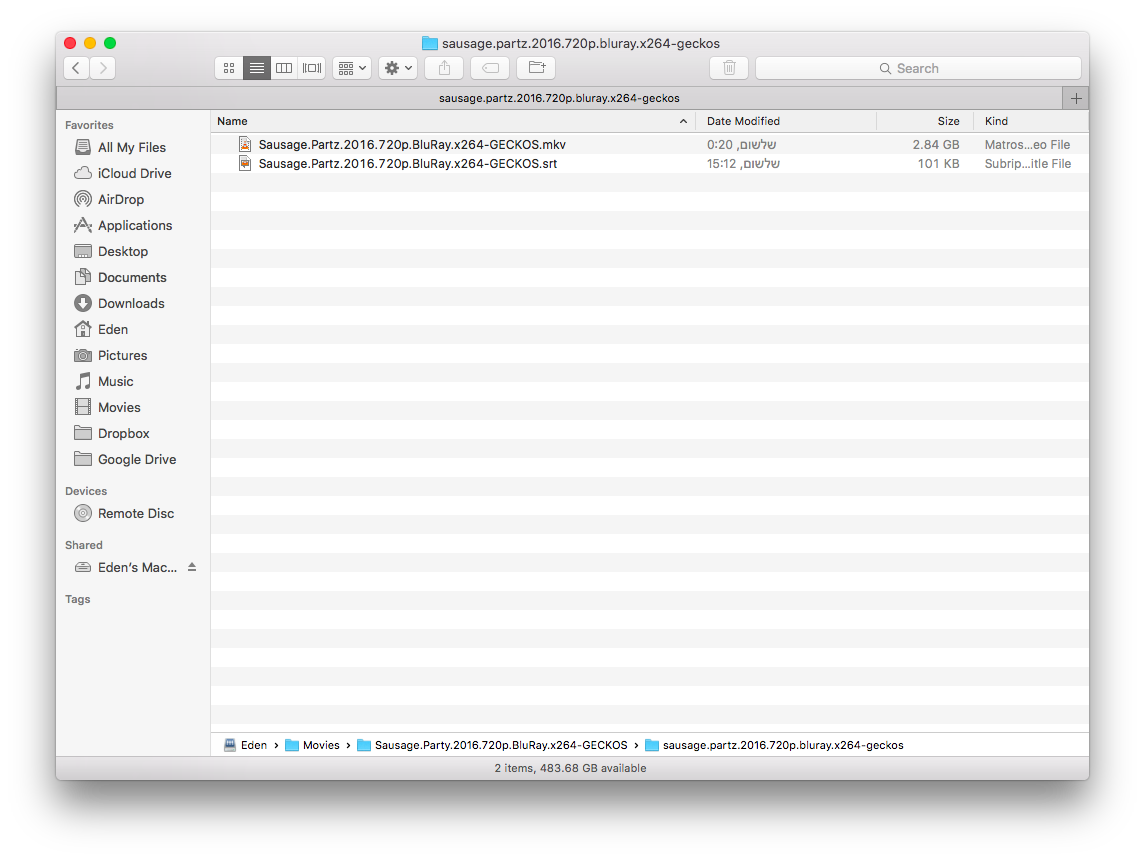Click the Share toolbar button

pyautogui.click(x=444, y=68)
